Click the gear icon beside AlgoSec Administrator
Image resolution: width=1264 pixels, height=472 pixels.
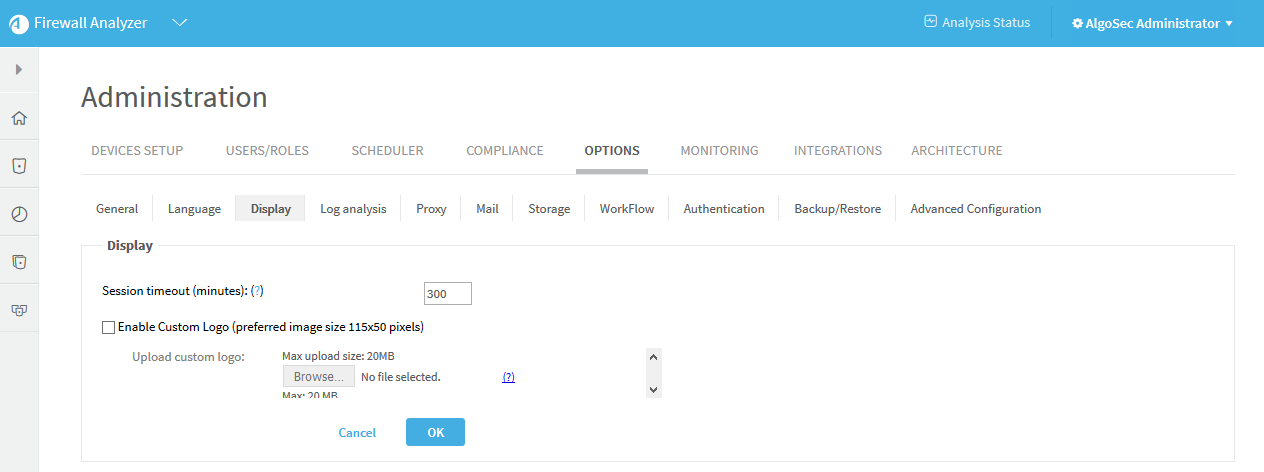tap(1077, 23)
